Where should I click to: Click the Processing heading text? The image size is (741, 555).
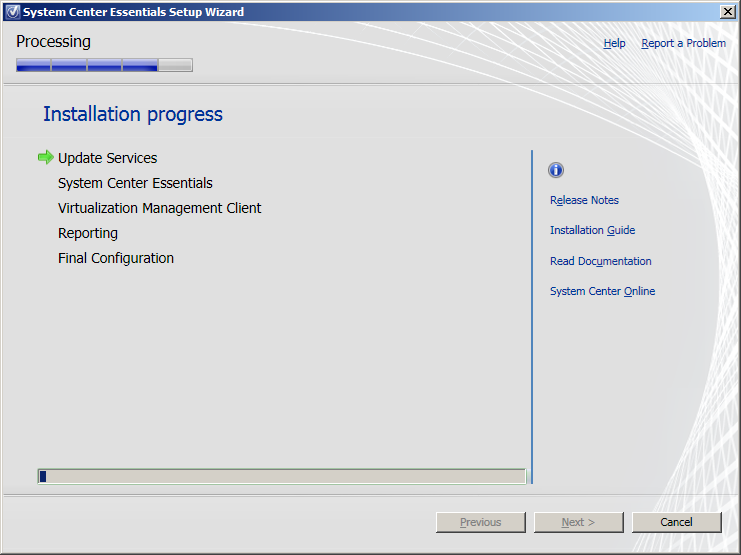pos(53,42)
